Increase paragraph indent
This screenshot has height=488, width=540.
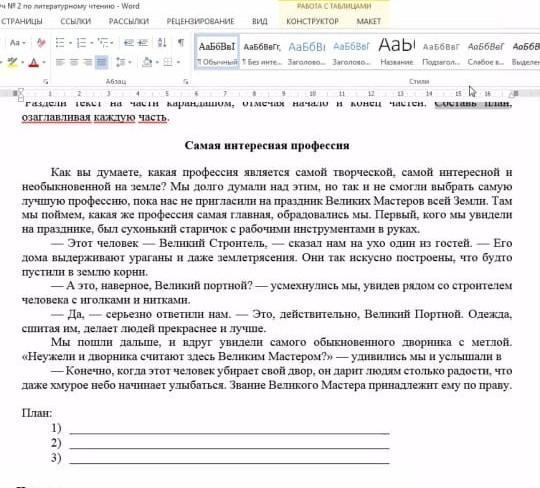click(x=143, y=43)
